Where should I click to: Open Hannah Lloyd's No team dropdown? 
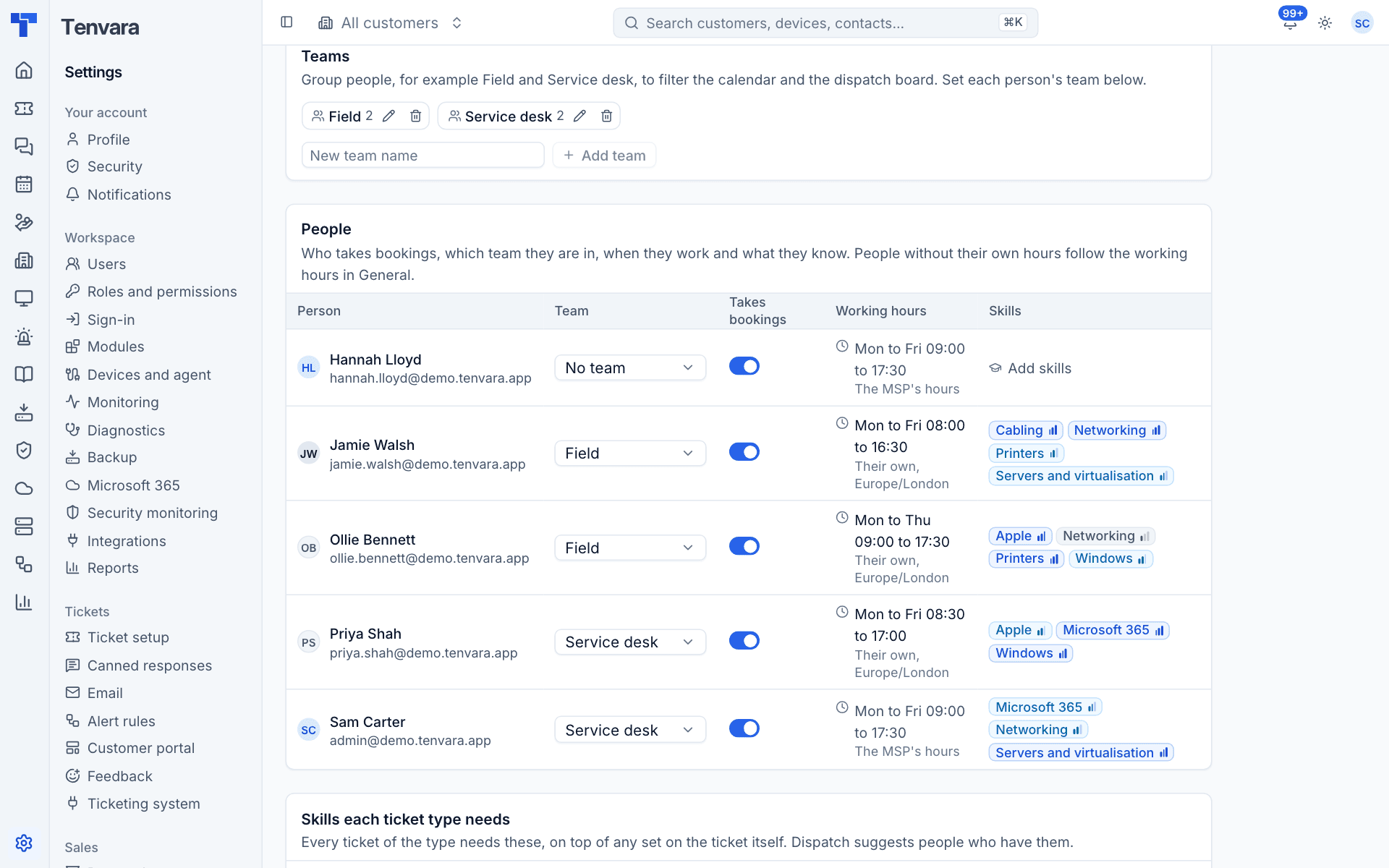(630, 367)
